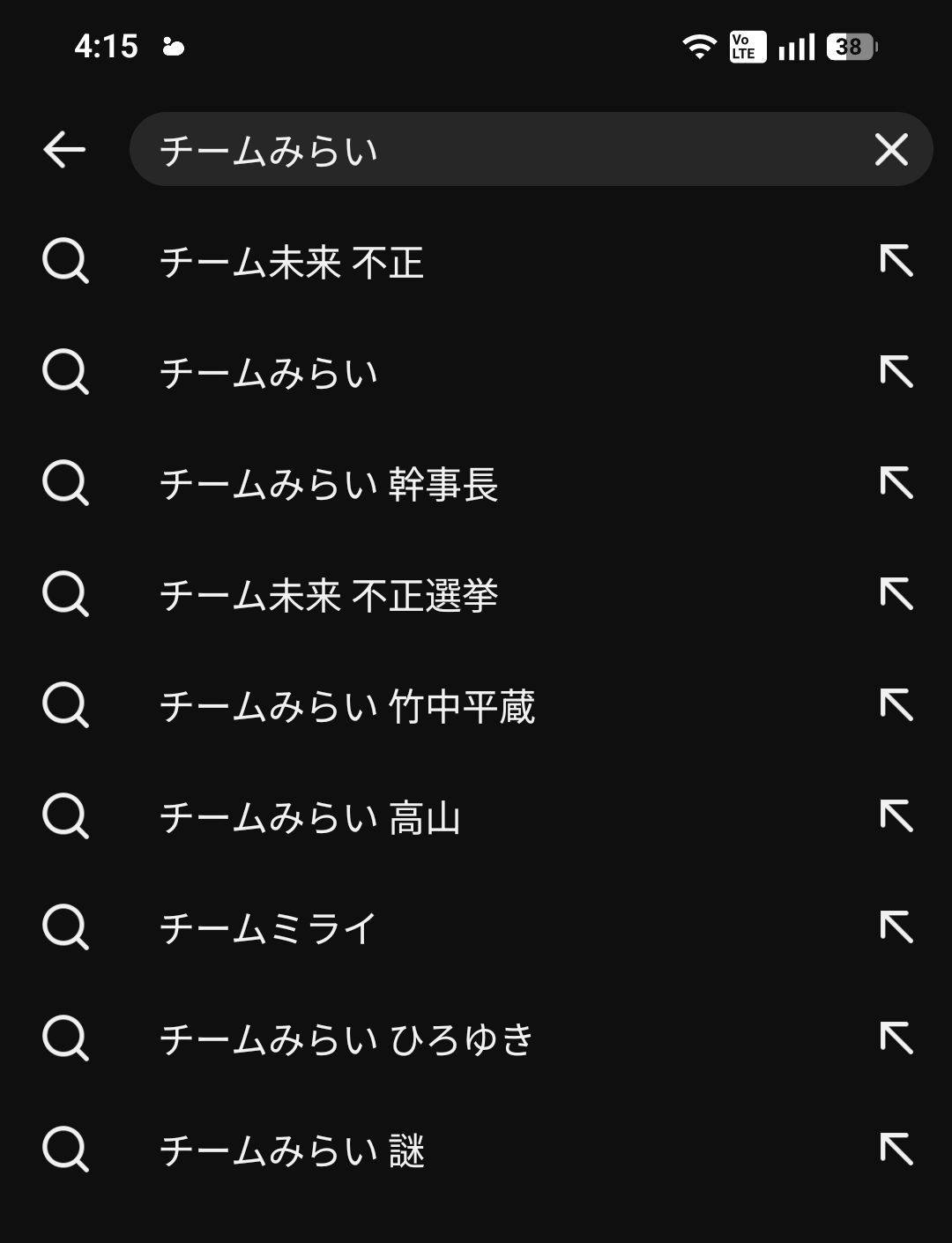Tap fill-in arrow beside チームみらい 高山
Image resolution: width=952 pixels, height=1243 pixels.
896,816
